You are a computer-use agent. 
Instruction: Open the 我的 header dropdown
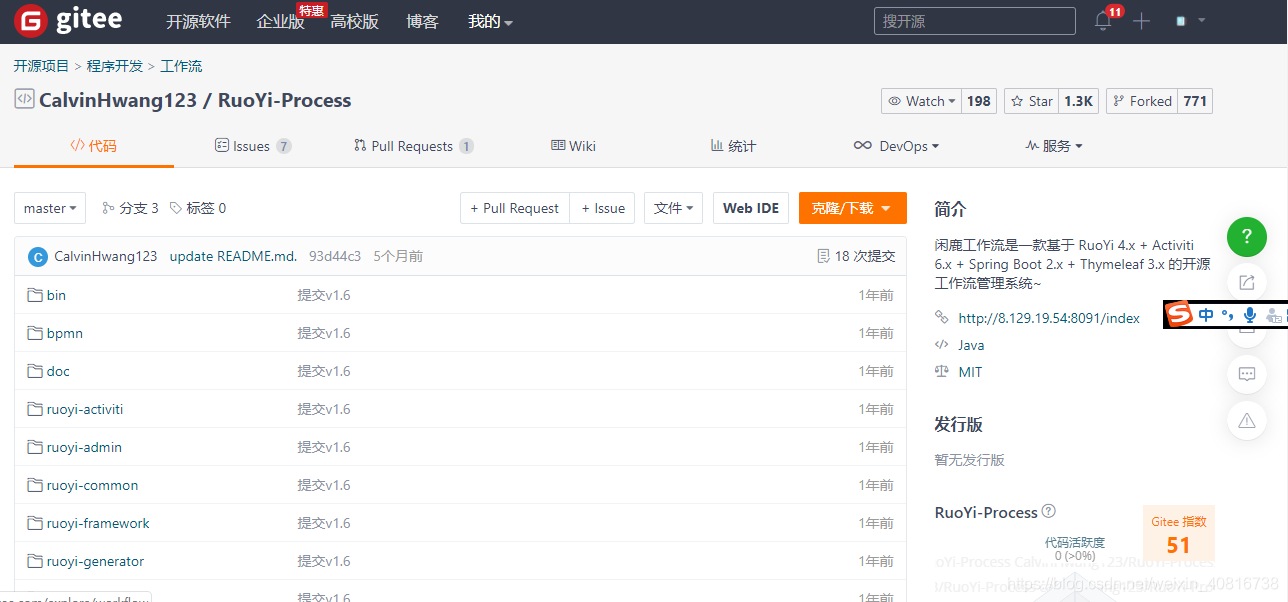[x=490, y=22]
